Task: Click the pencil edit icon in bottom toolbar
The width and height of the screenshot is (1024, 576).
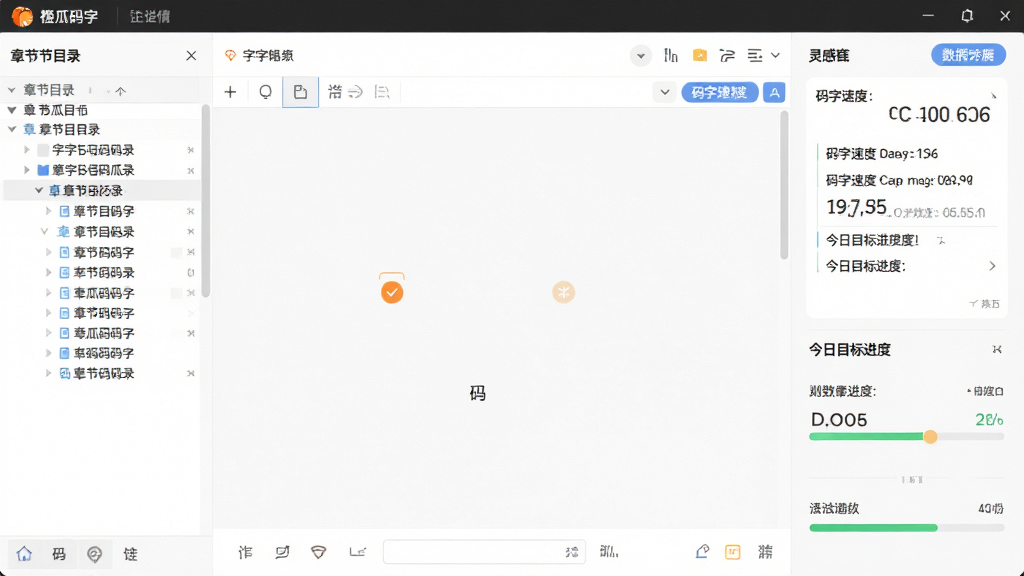Action: click(x=282, y=552)
